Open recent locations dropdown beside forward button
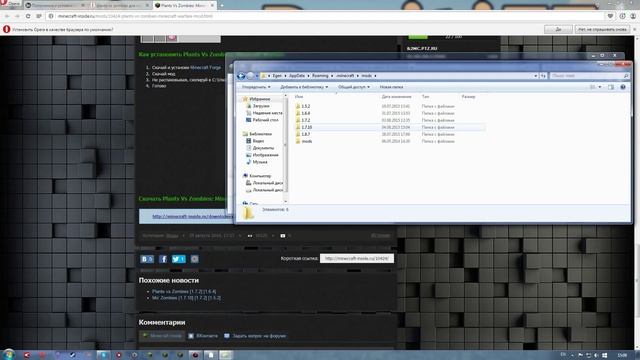This screenshot has height=360, width=640. (x=257, y=76)
